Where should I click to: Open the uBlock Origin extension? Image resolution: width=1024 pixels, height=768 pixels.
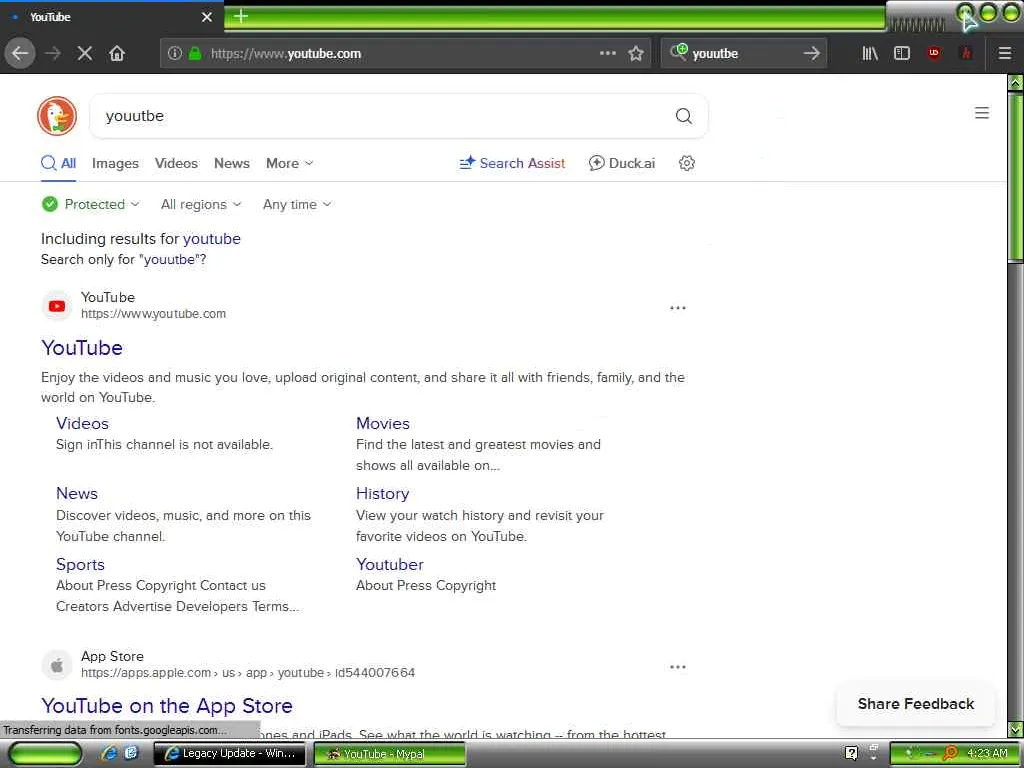click(x=934, y=54)
